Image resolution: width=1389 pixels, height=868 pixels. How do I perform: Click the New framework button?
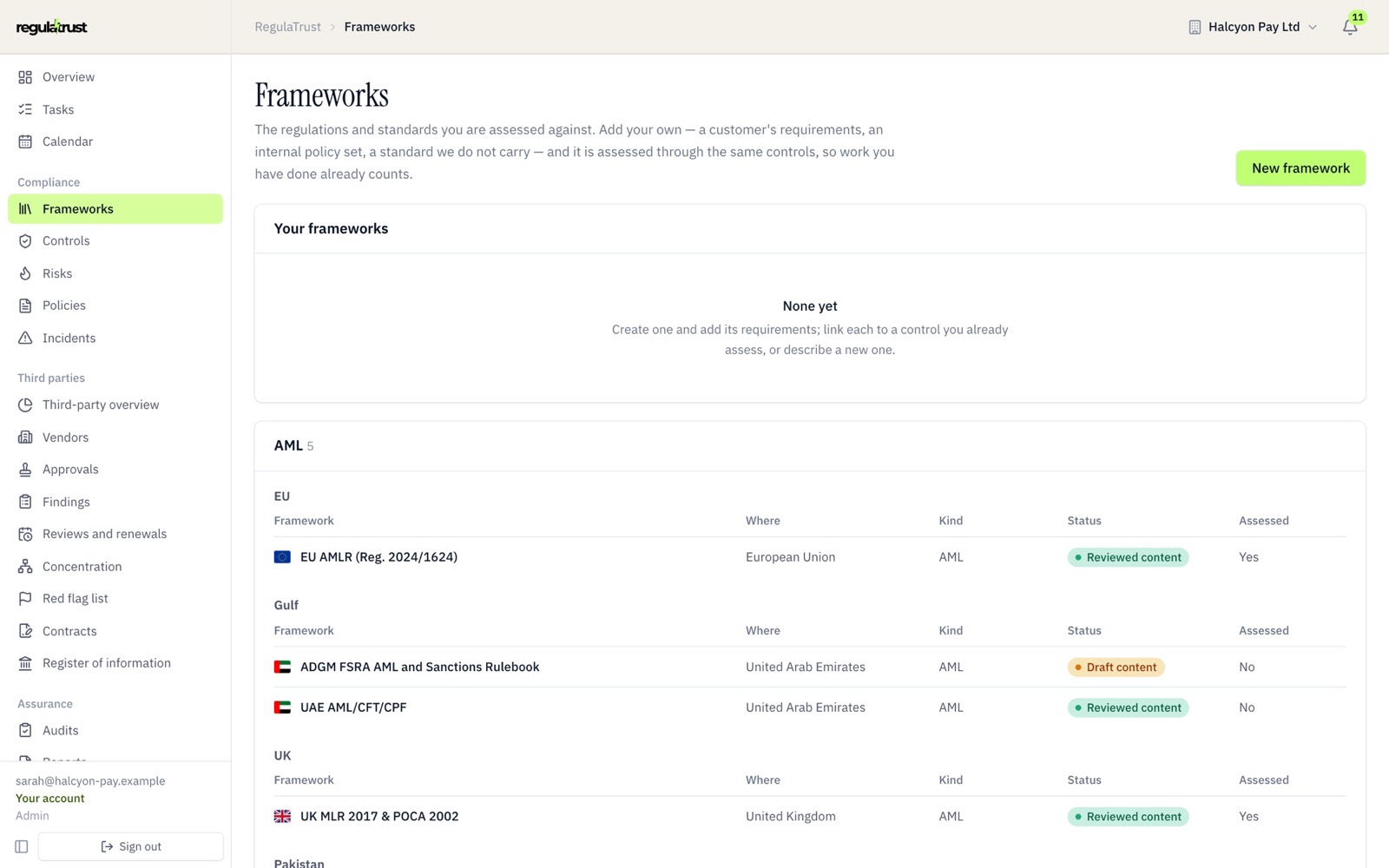coord(1300,168)
